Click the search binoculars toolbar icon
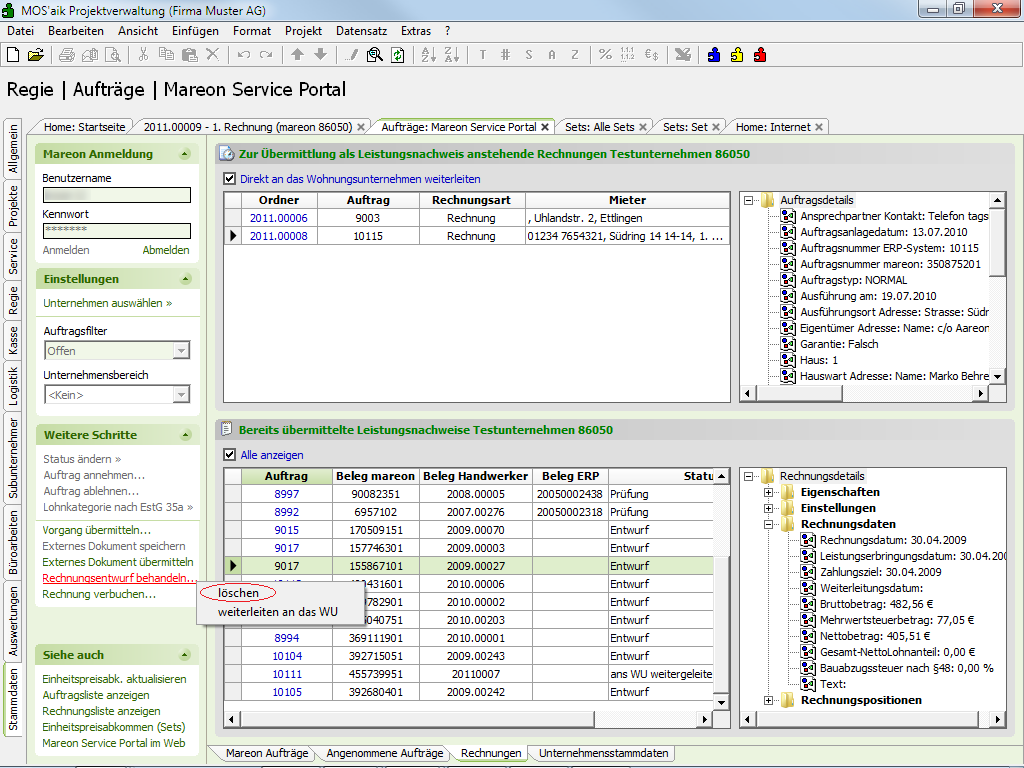Screen dimensions: 1024x768 coord(374,55)
